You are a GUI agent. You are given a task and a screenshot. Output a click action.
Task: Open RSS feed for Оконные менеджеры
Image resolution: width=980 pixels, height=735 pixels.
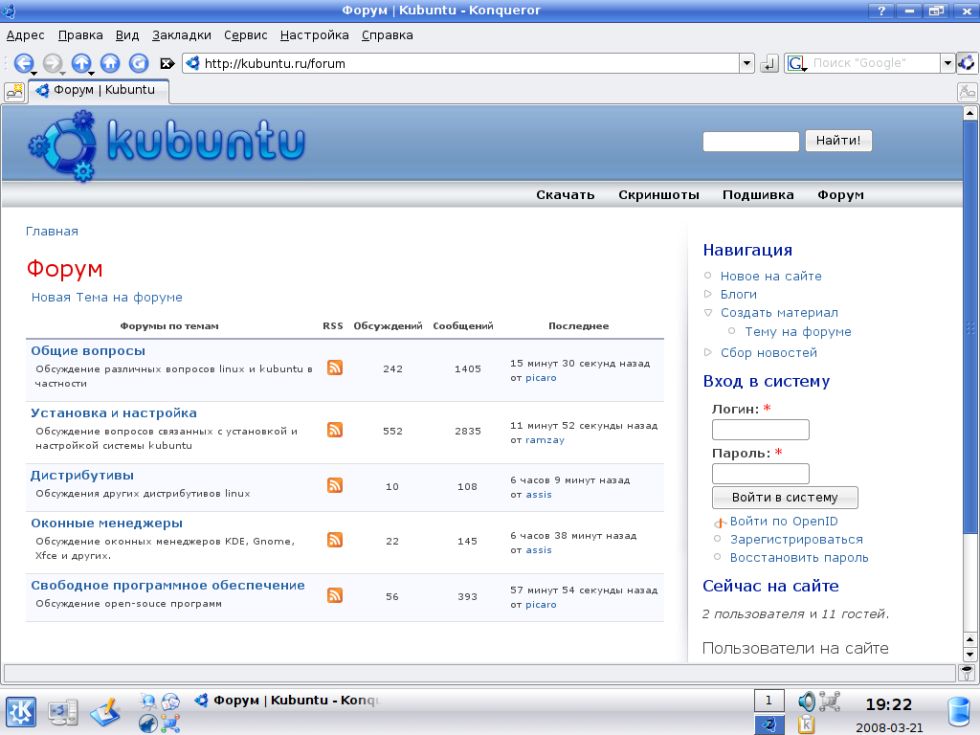[x=335, y=540]
